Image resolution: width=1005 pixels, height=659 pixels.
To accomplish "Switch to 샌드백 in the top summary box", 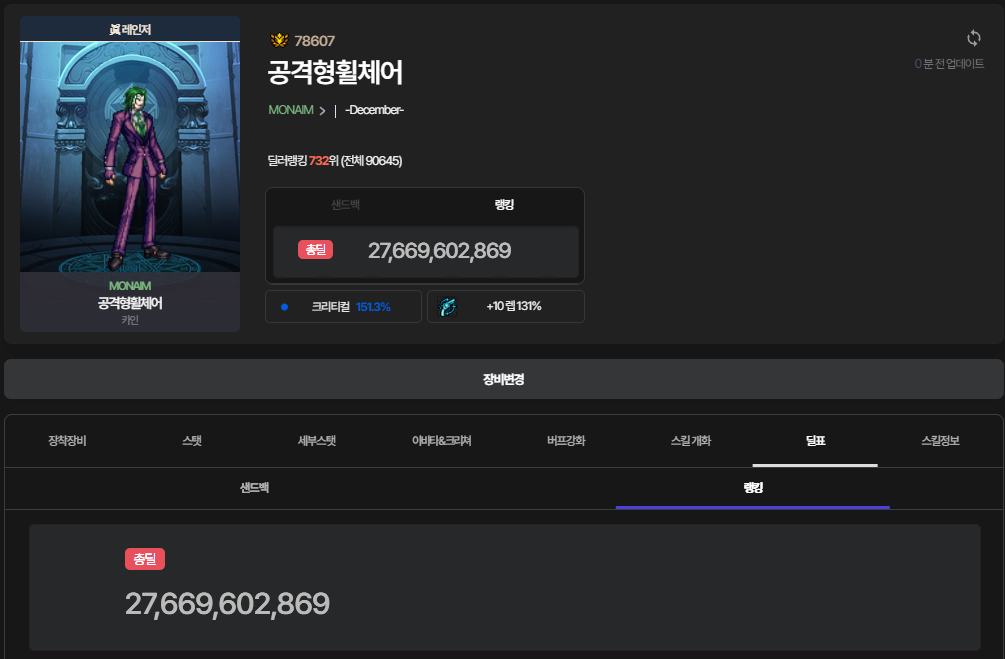I will (346, 205).
